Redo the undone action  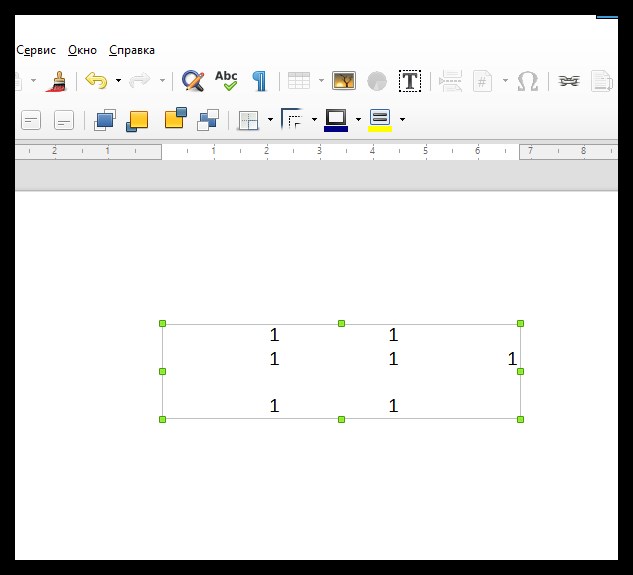pos(140,80)
